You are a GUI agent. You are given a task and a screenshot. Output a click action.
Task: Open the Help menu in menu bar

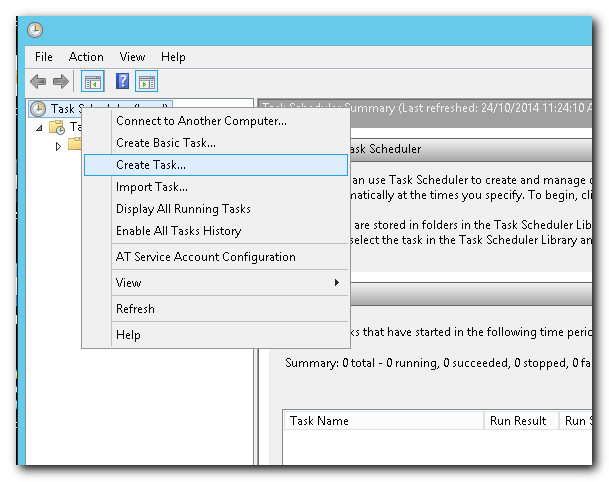(x=173, y=57)
